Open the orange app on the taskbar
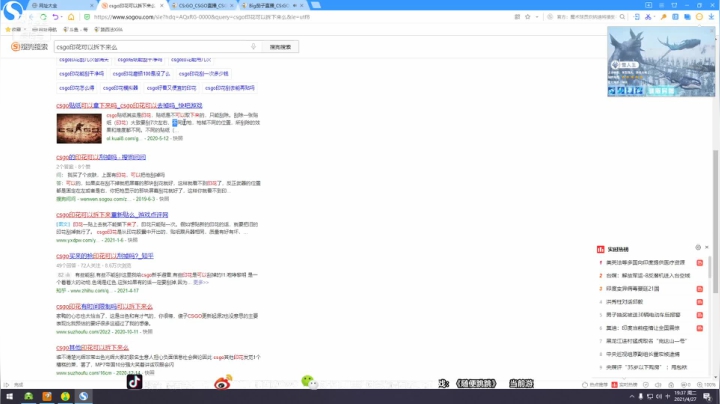720x404 pixels. pos(47,396)
